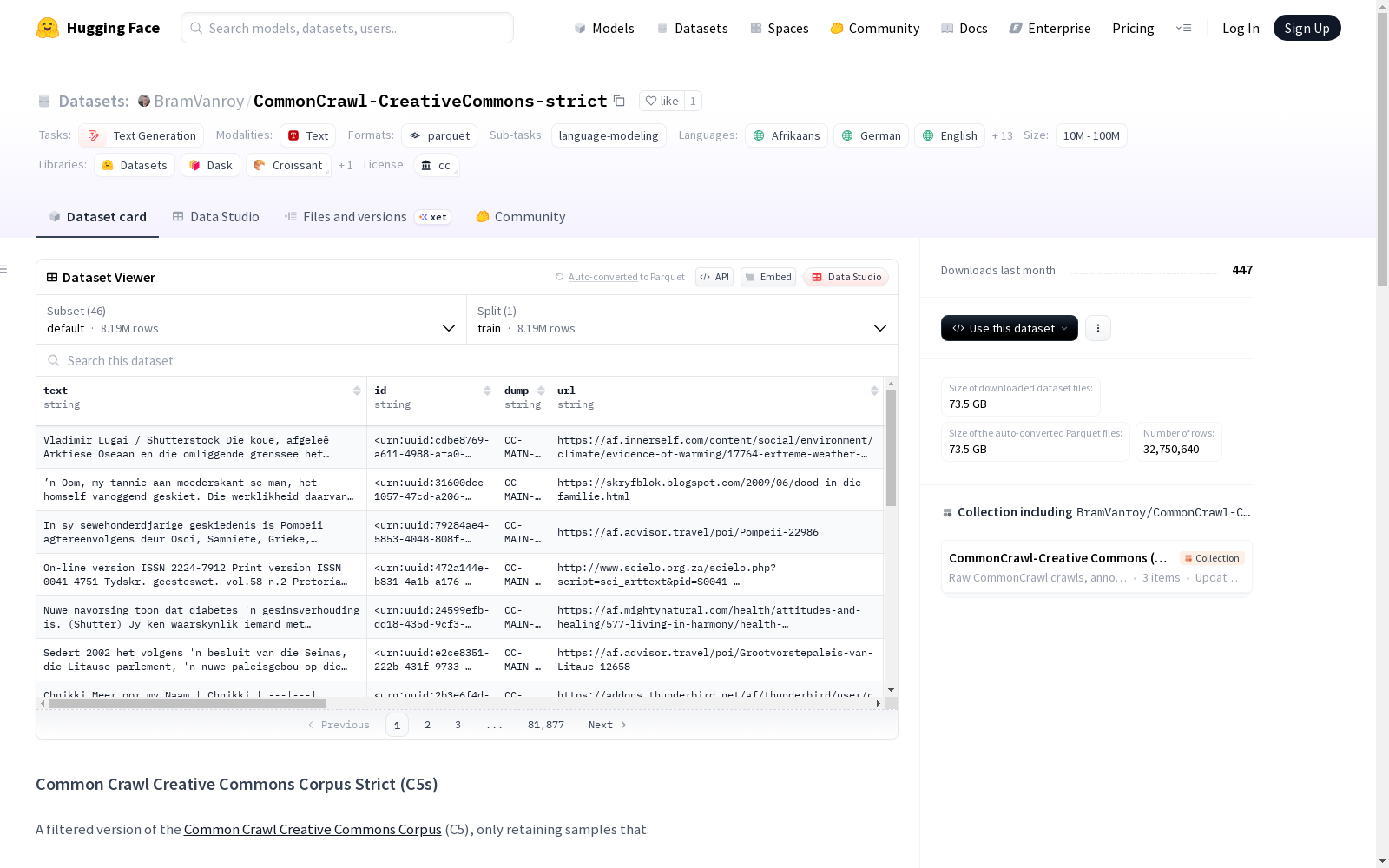Viewport: 1389px width, 868px height.
Task: Open the Enterprise nav item
Action: 1050,28
